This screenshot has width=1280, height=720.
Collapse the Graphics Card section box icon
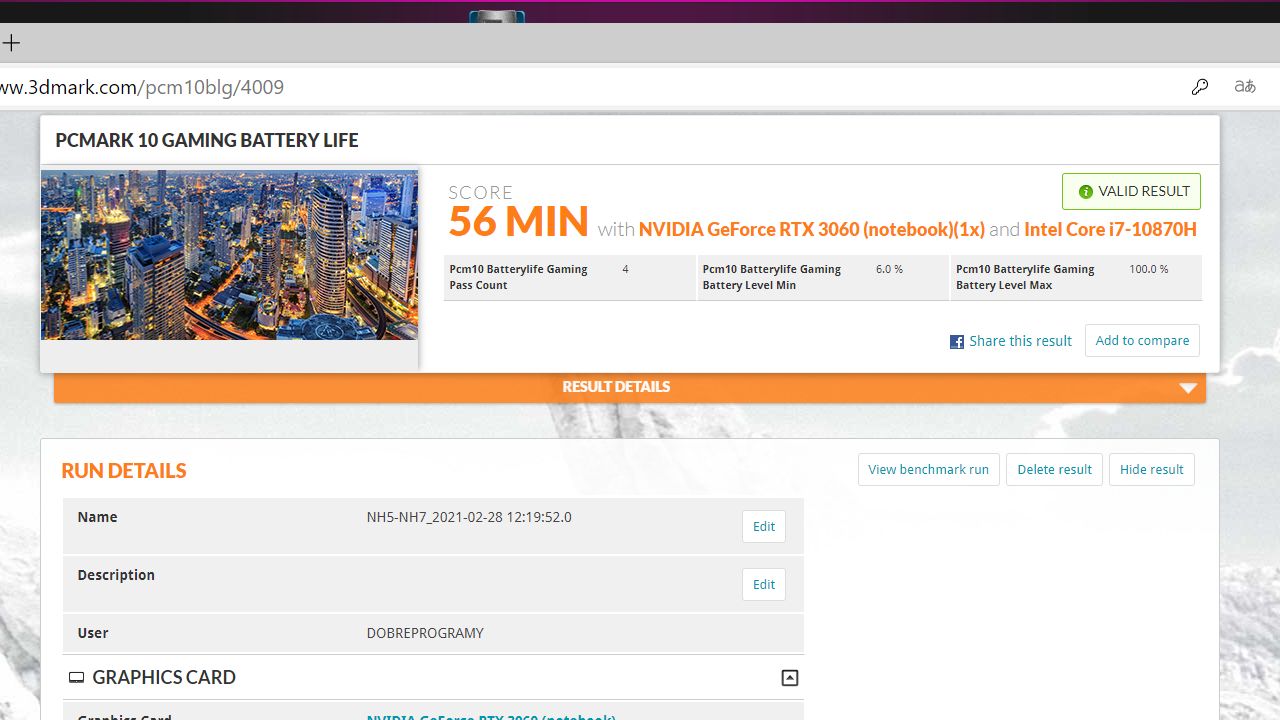tap(790, 678)
